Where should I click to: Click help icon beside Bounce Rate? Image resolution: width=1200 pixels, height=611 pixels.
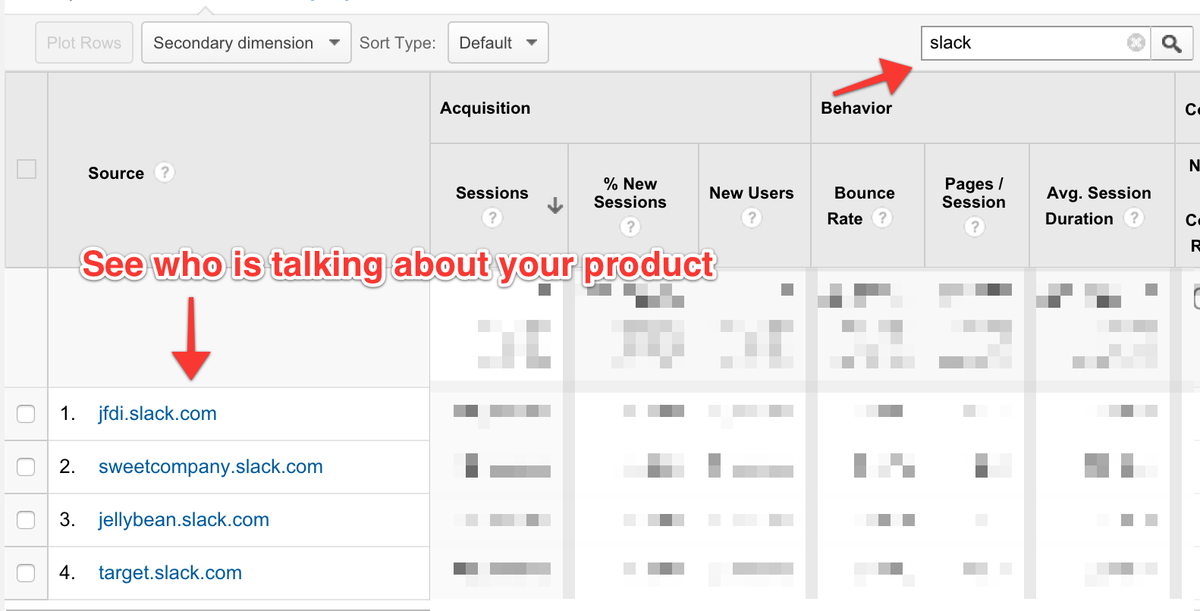[x=881, y=218]
